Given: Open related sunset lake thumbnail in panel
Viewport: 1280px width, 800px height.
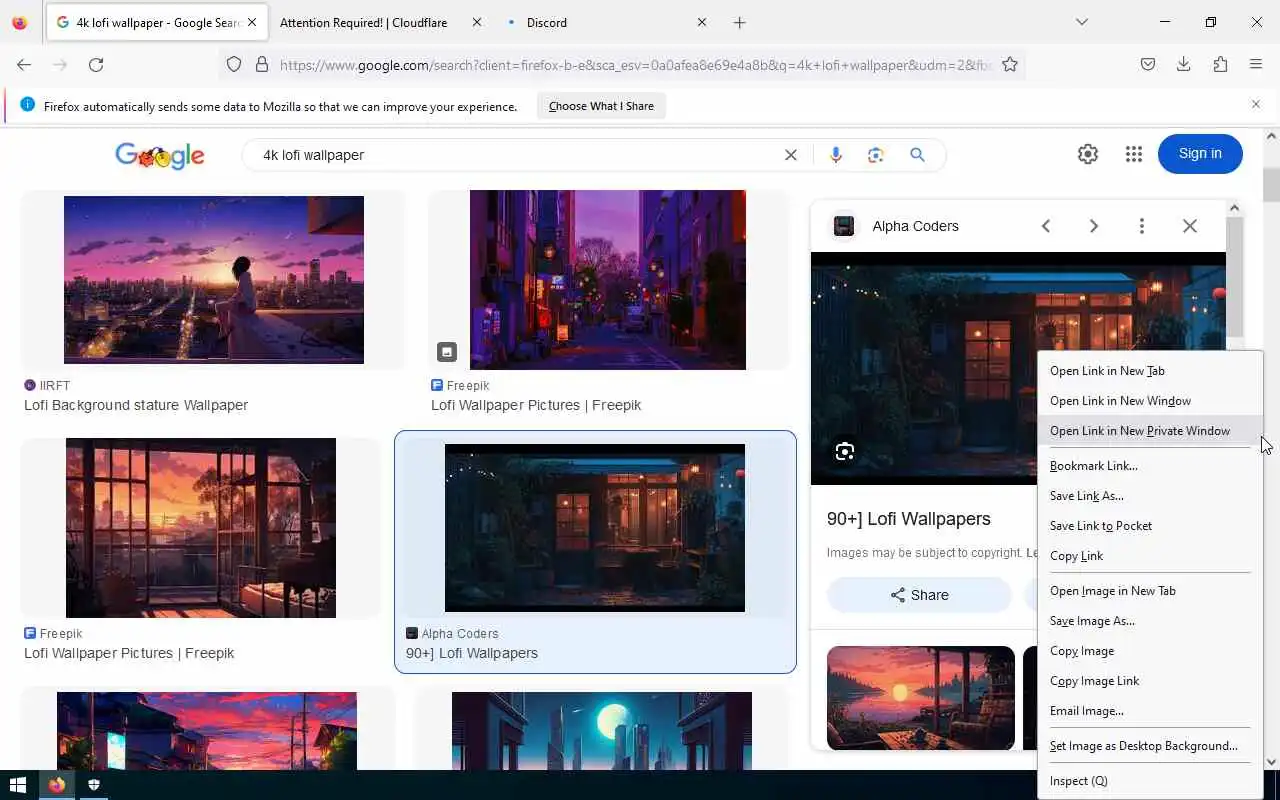Looking at the screenshot, I should coord(921,698).
